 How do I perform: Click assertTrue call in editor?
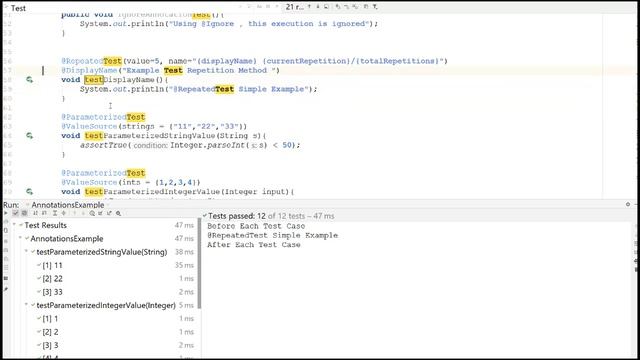click(103, 145)
